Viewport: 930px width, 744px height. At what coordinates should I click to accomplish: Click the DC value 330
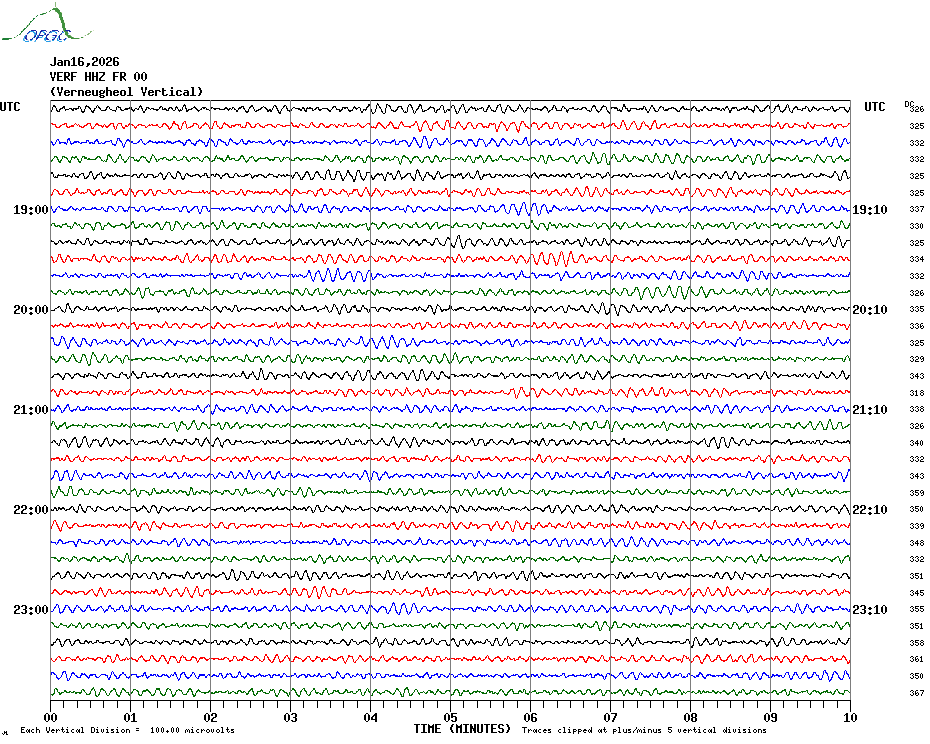click(x=917, y=226)
